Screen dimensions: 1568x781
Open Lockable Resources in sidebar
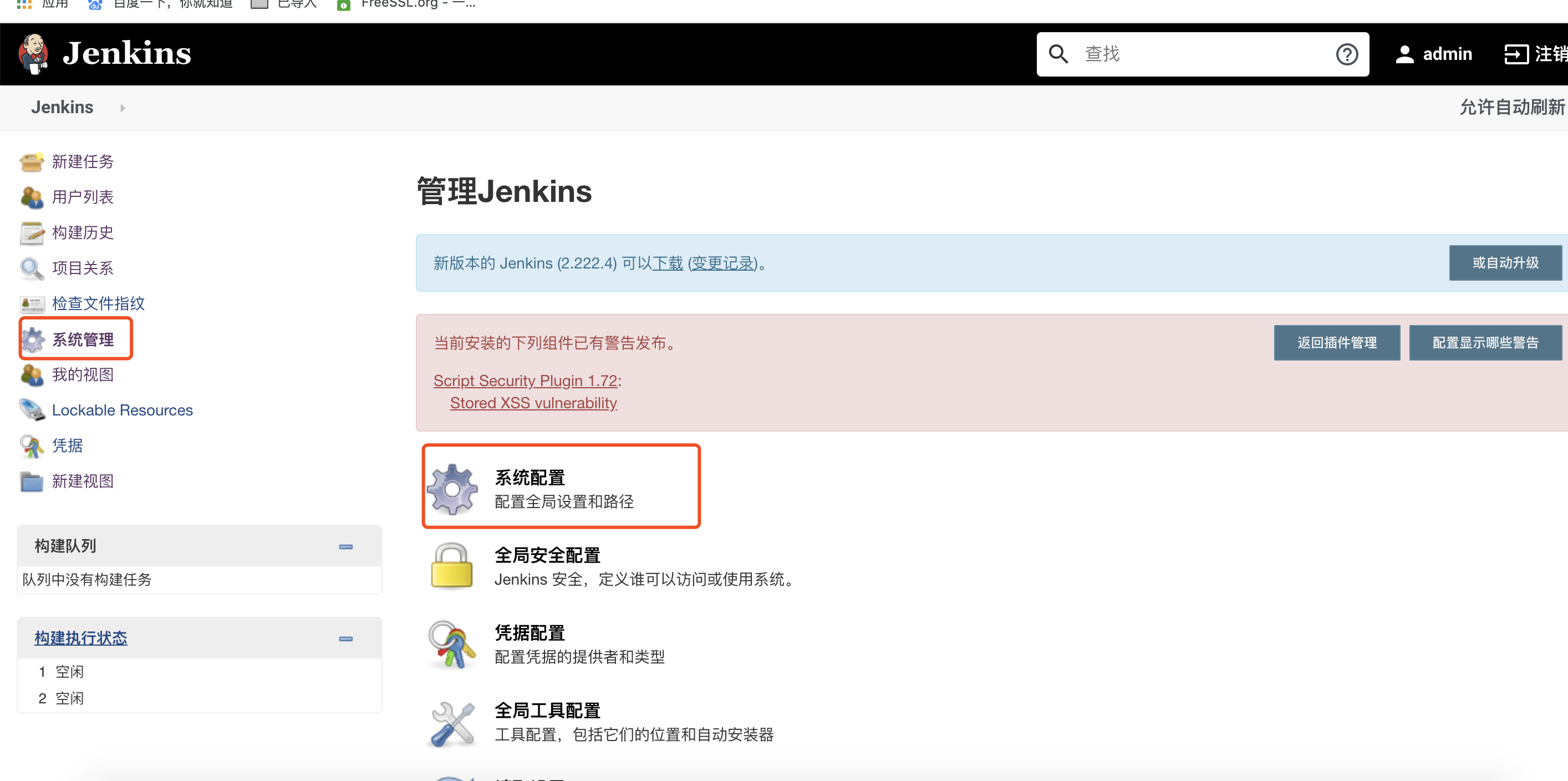(122, 410)
